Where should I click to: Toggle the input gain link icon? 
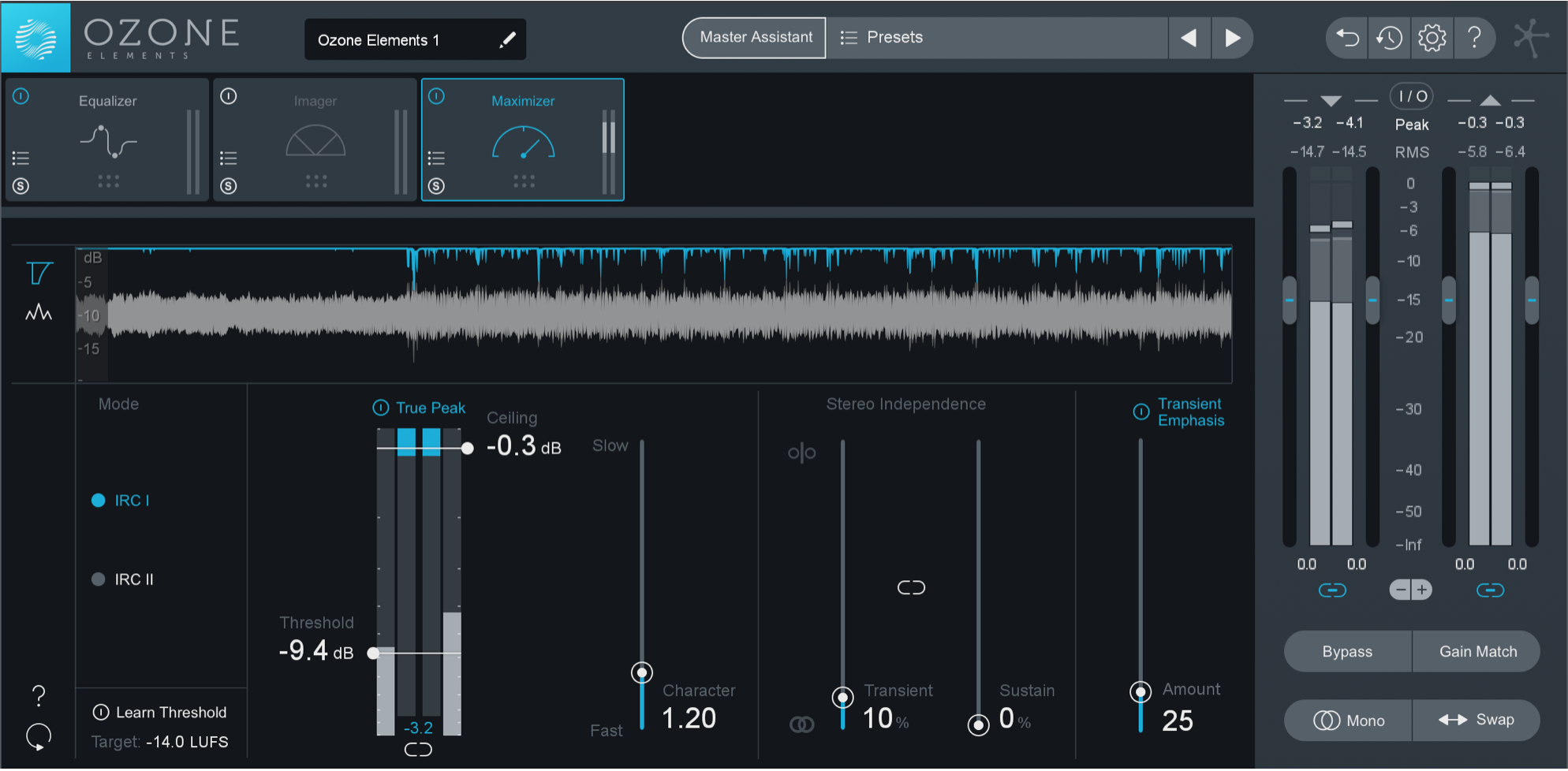tap(1332, 590)
